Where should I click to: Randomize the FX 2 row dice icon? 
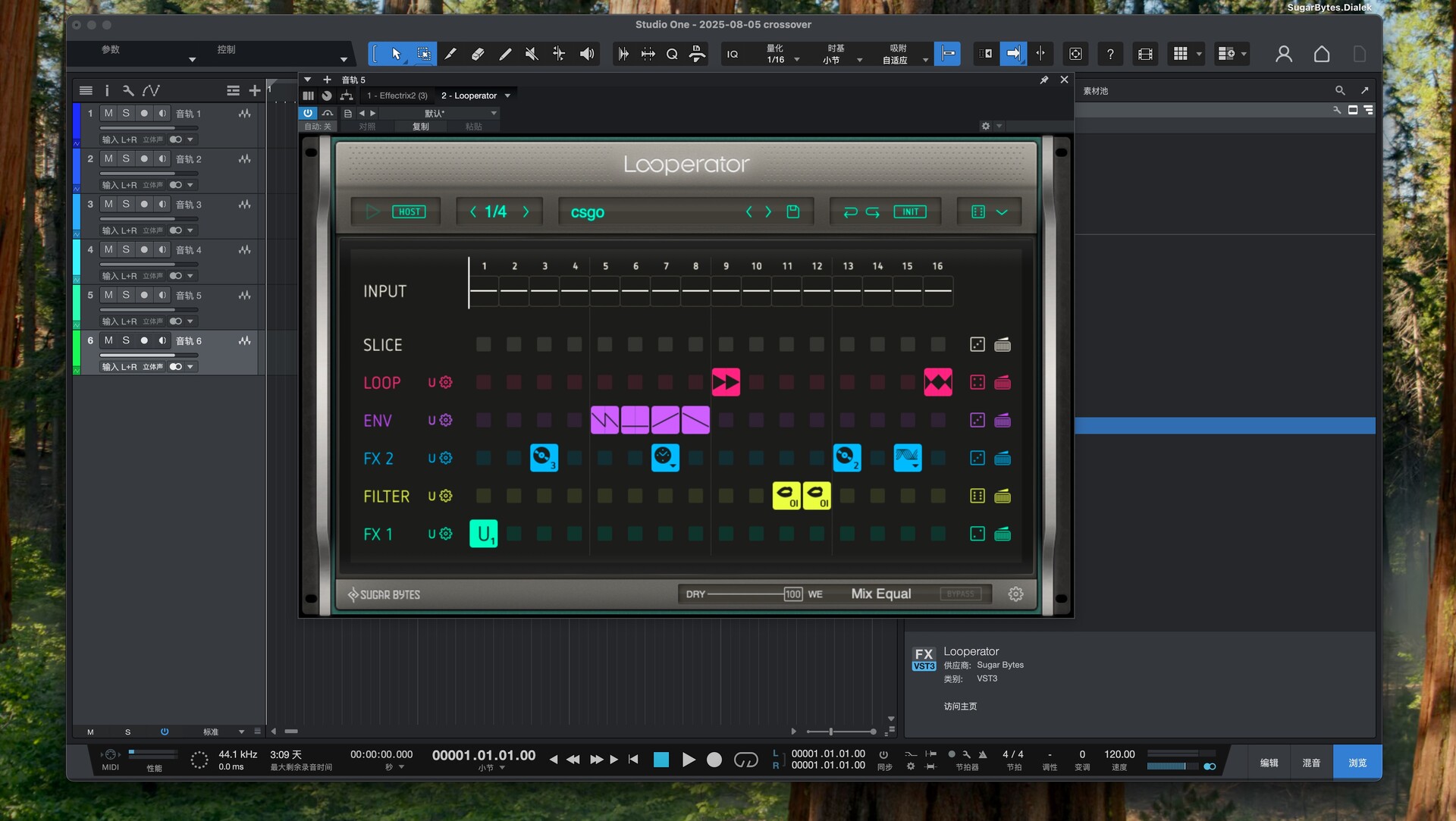[977, 458]
